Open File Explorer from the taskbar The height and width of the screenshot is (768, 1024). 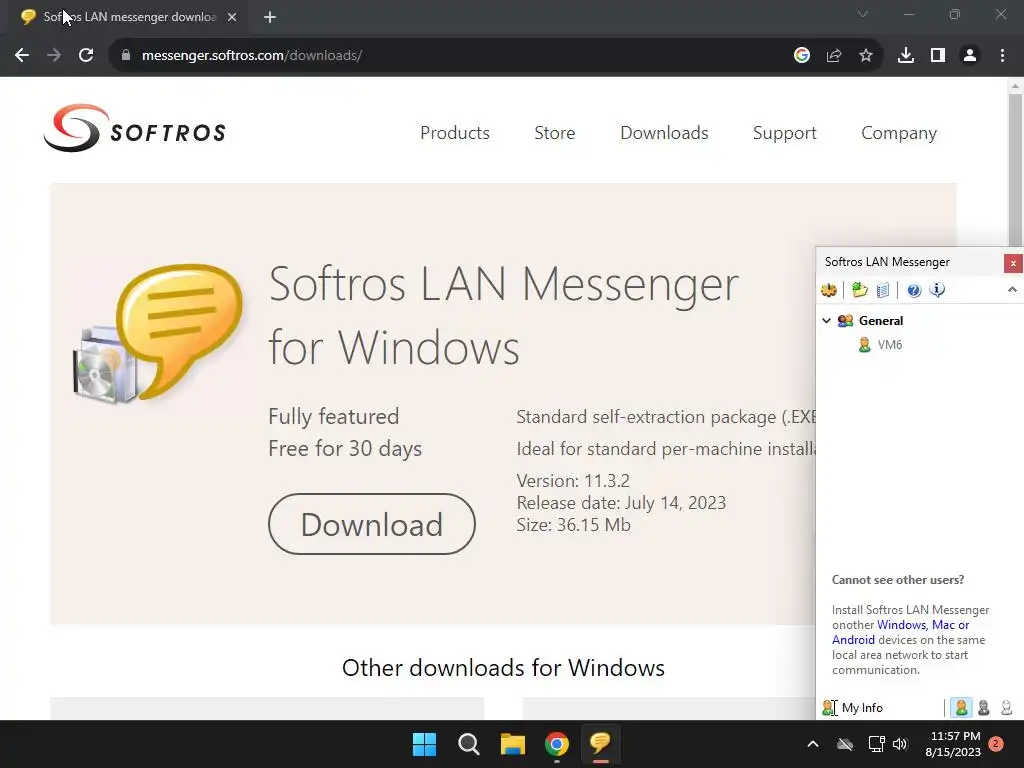[513, 744]
